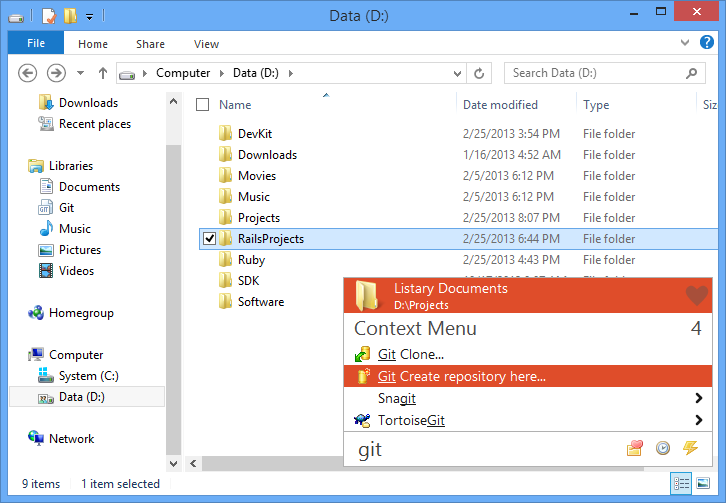Viewport: 726px width, 503px height.
Task: Open the Videos library
Action: point(66,271)
